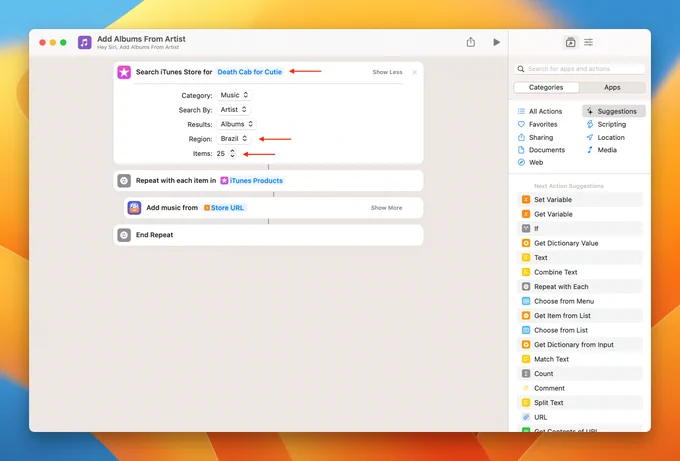Collapse options with Show Less
Viewport: 680px width, 461px height.
point(387,72)
